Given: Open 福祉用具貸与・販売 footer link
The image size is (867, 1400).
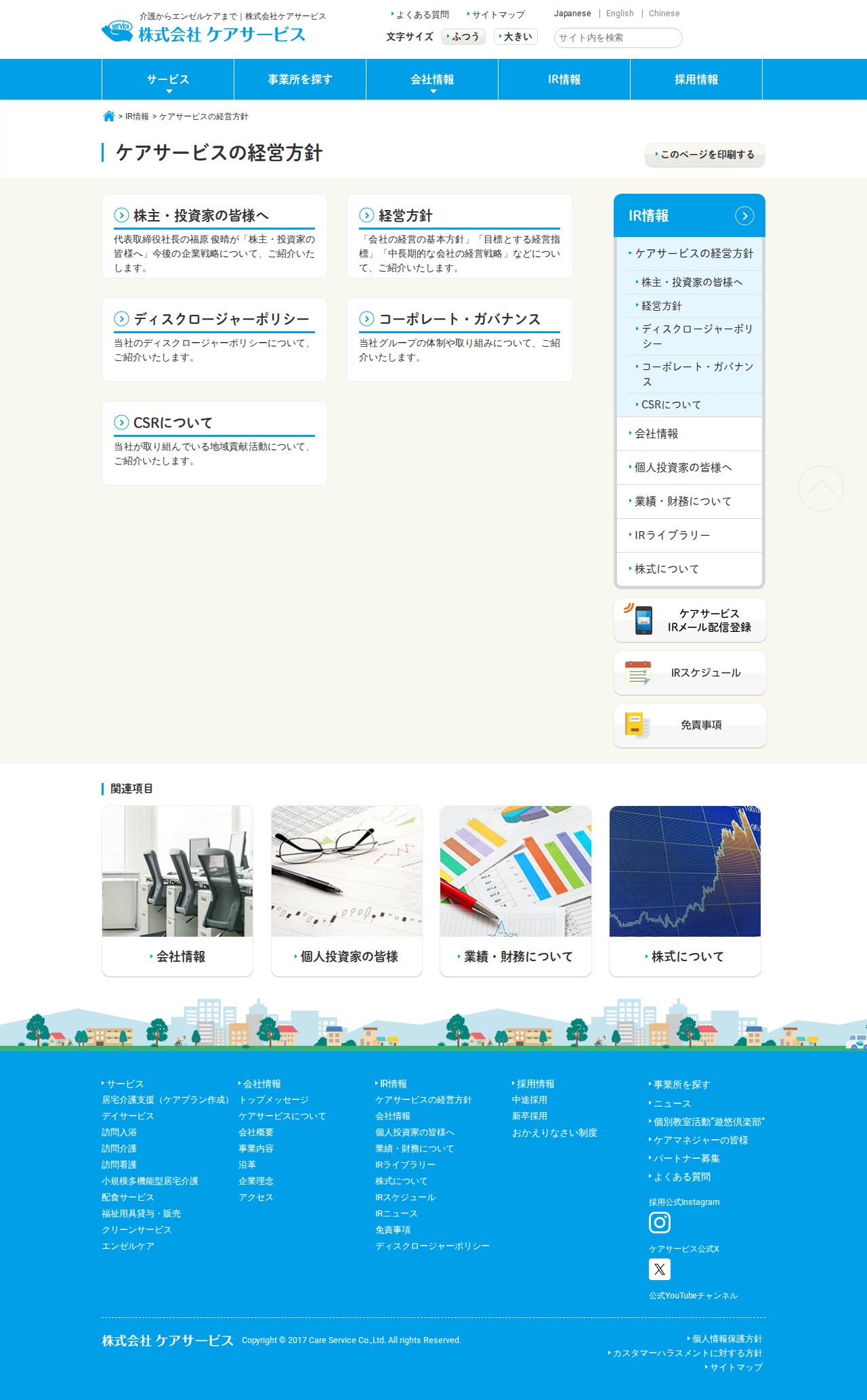Looking at the screenshot, I should click(142, 1214).
